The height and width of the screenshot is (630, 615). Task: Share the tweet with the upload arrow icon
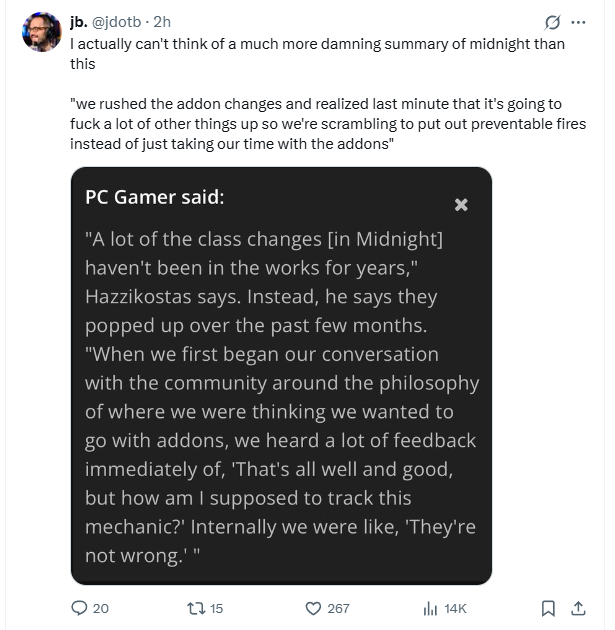click(578, 608)
